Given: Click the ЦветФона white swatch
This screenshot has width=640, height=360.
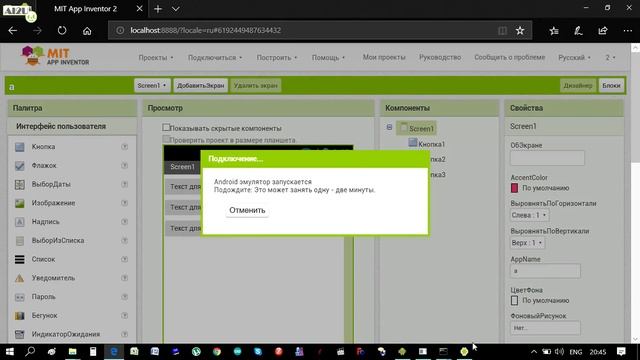Looking at the screenshot, I should pos(514,300).
